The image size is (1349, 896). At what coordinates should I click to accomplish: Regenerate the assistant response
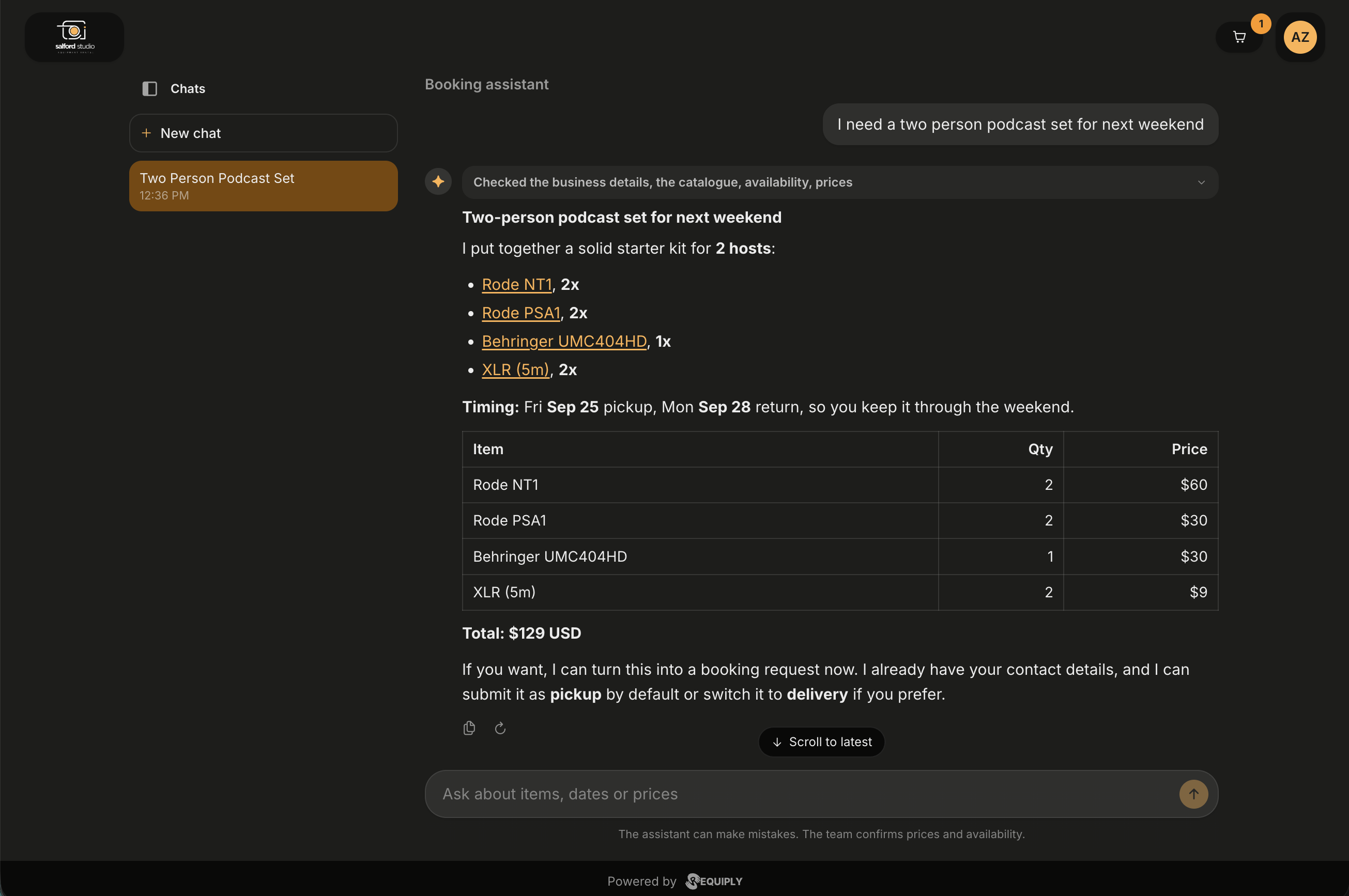pos(500,728)
